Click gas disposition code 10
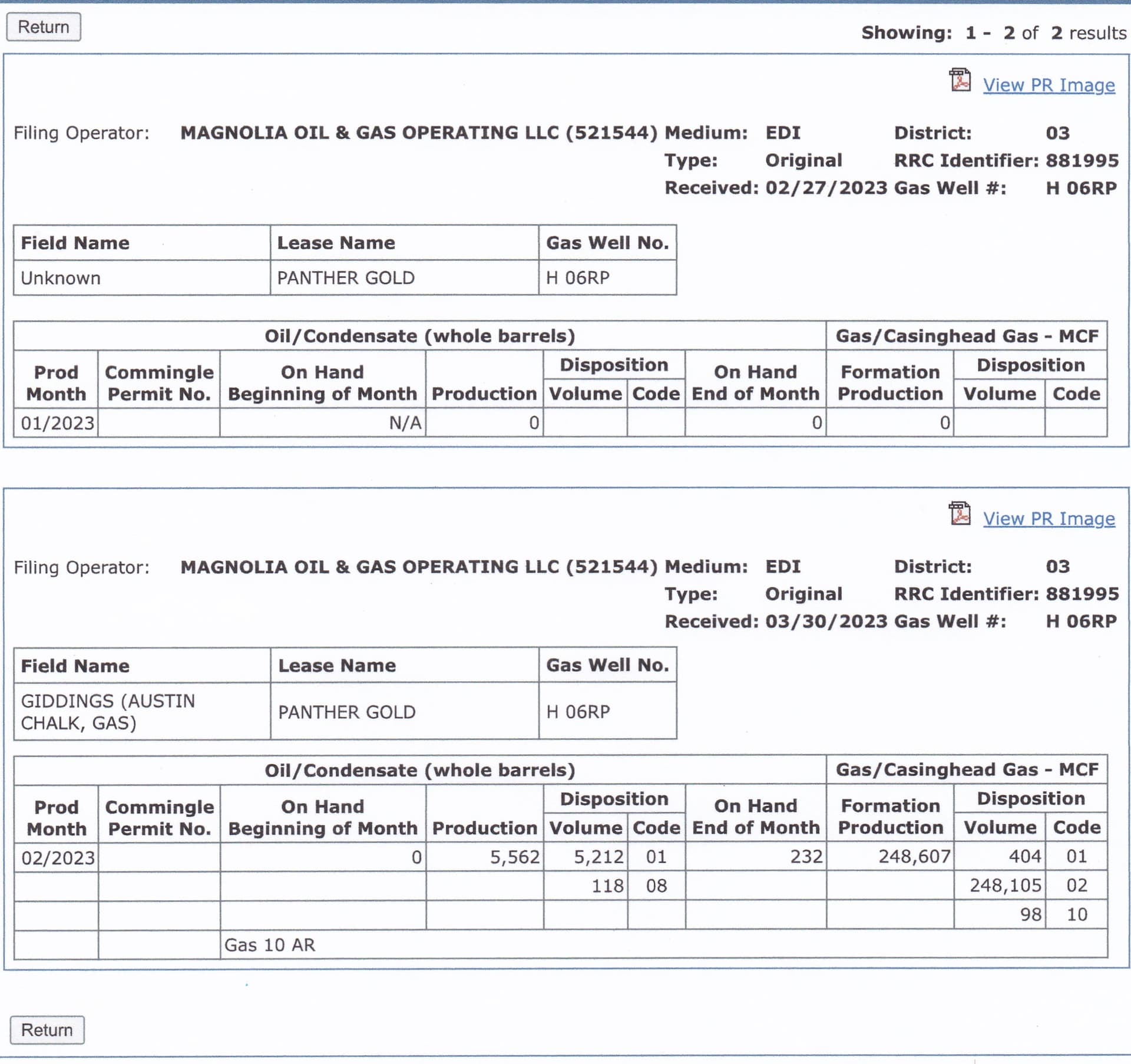Image resolution: width=1131 pixels, height=1064 pixels. click(1077, 915)
